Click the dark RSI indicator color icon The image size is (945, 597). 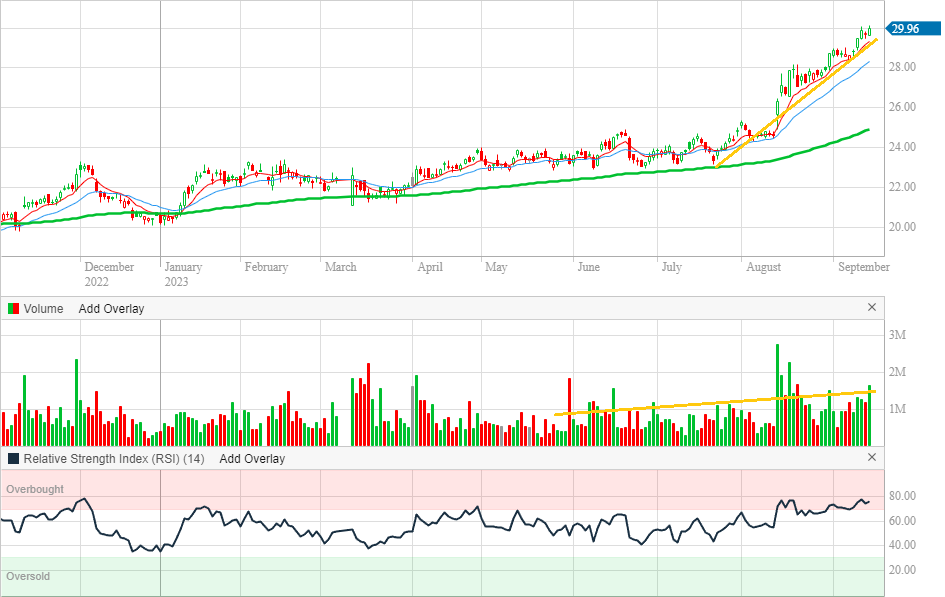coord(13,459)
